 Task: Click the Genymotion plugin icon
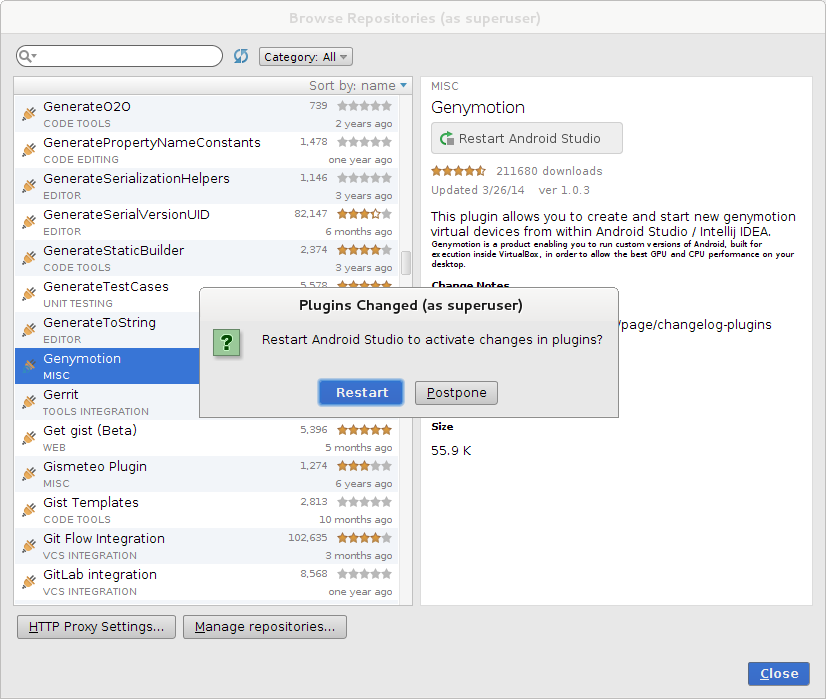pos(29,366)
